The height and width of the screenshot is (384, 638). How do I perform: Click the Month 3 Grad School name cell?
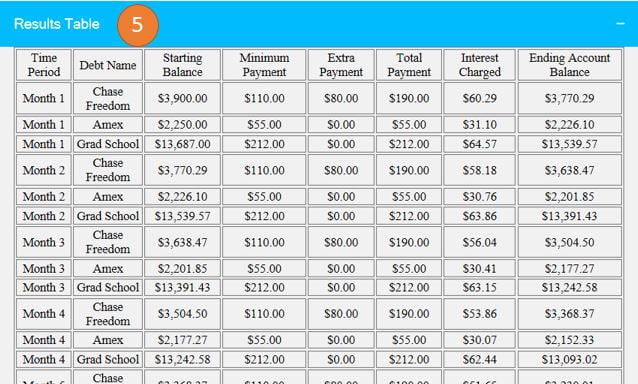click(108, 288)
